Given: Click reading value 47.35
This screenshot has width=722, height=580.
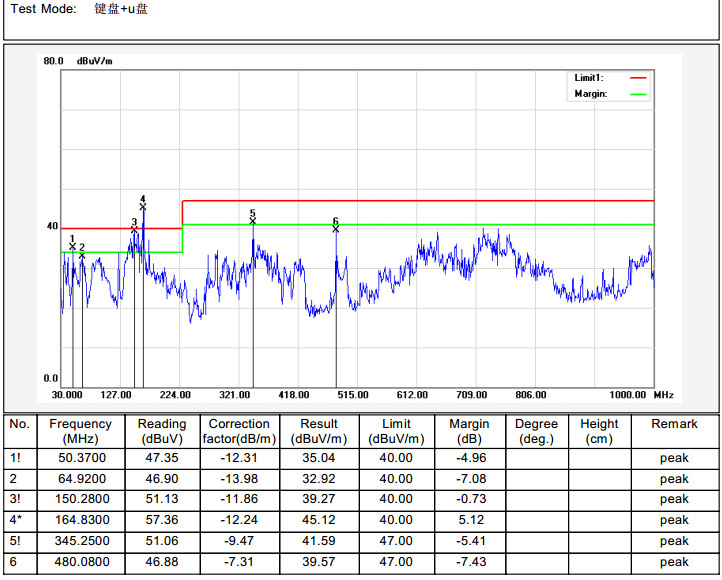Looking at the screenshot, I should click(162, 458).
